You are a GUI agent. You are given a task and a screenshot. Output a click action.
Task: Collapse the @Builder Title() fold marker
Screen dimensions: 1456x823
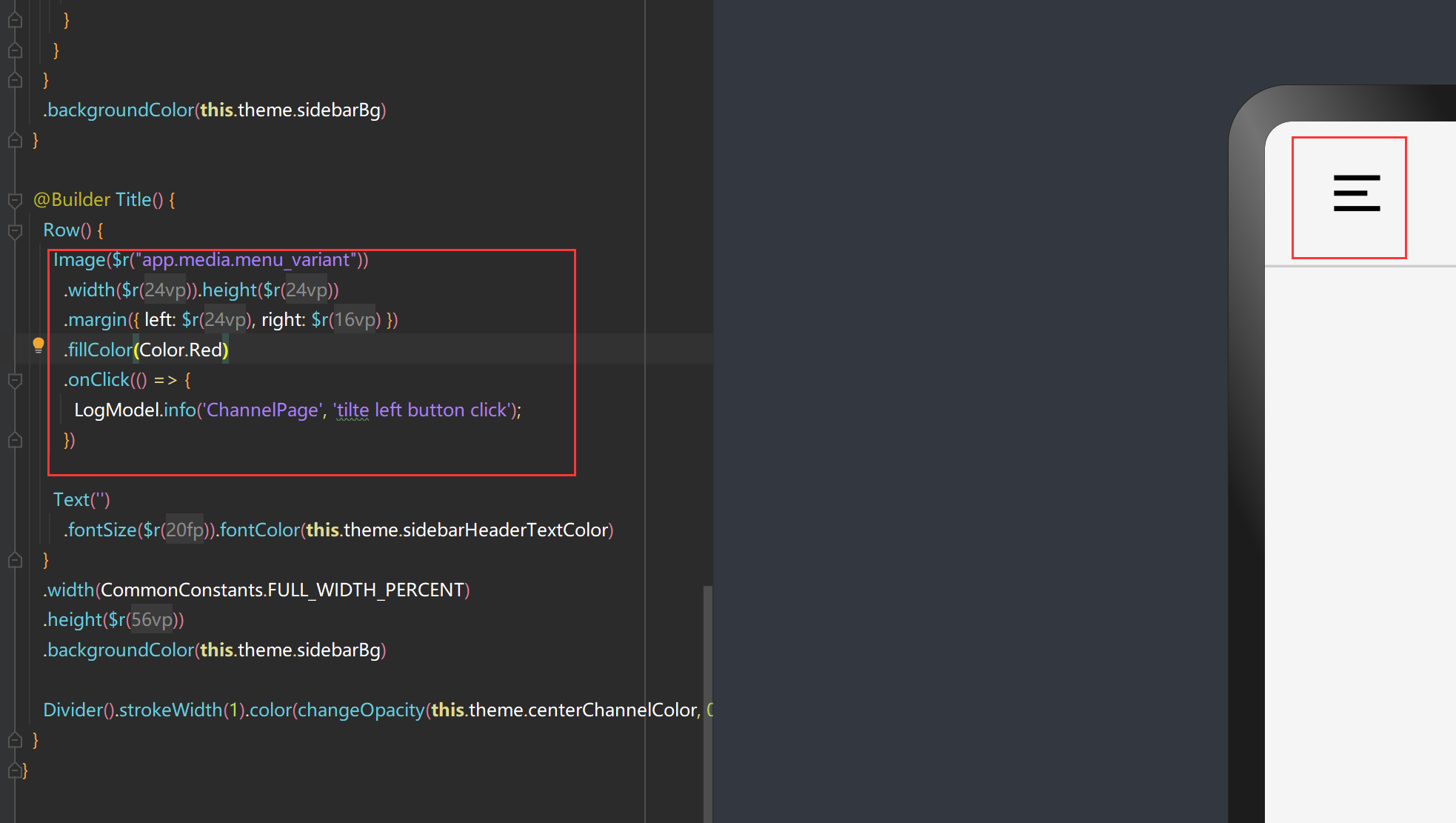(x=15, y=200)
